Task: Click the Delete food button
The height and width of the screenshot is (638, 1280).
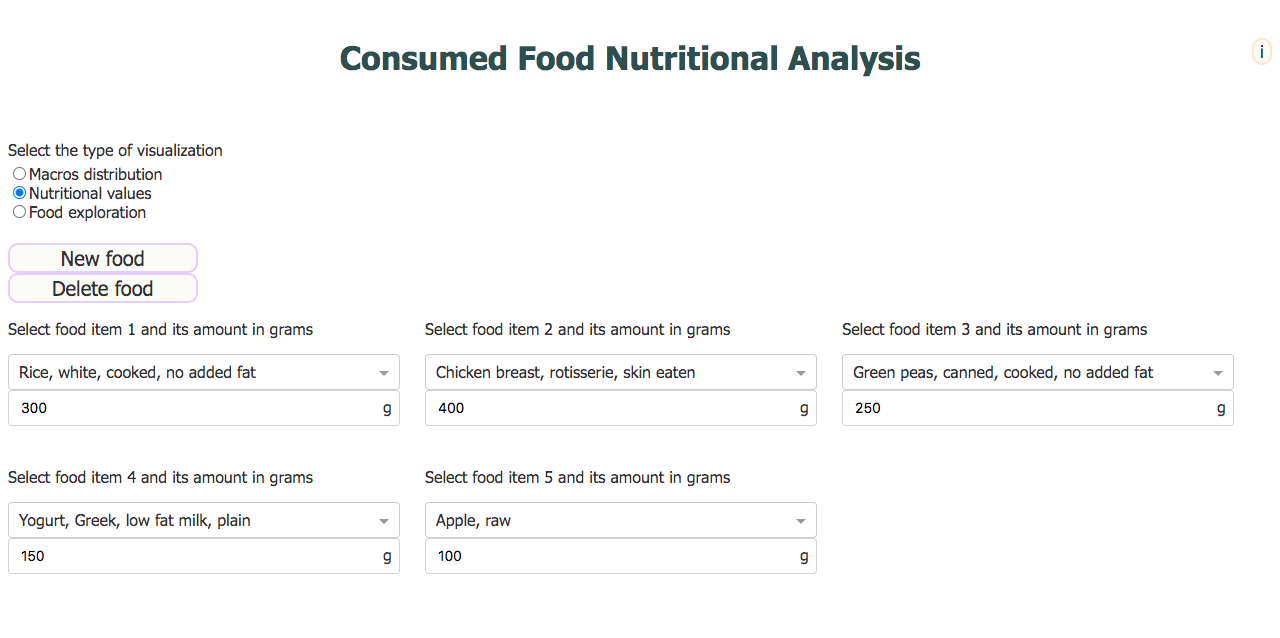Action: pyautogui.click(x=103, y=288)
